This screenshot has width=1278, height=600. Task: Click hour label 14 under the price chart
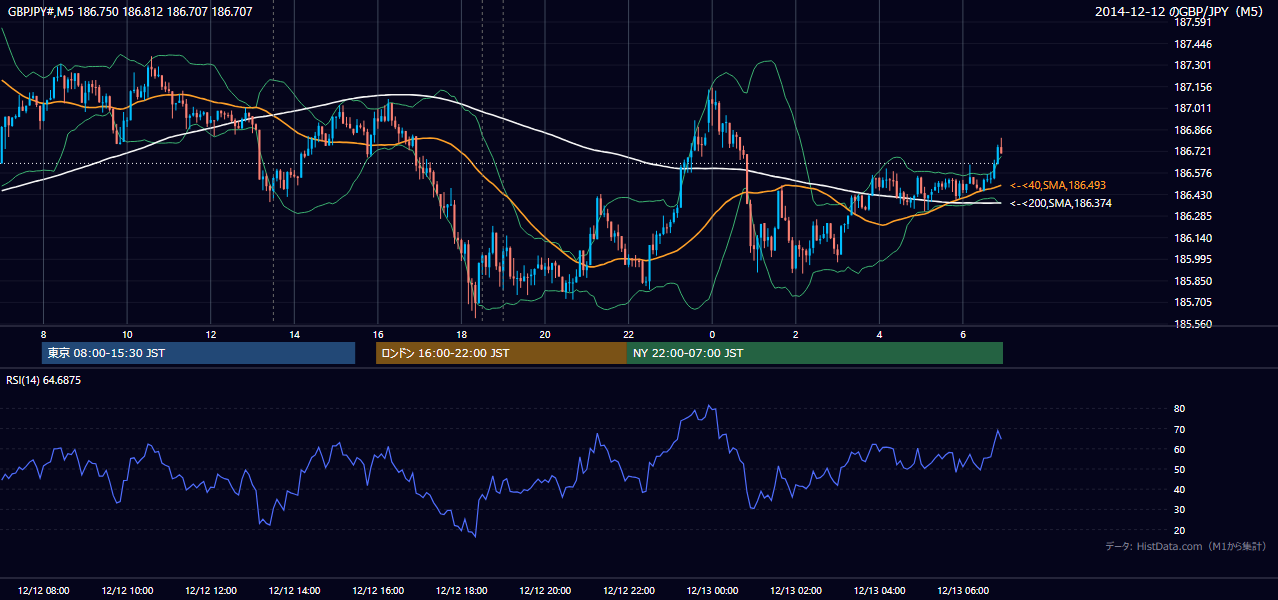tap(294, 334)
